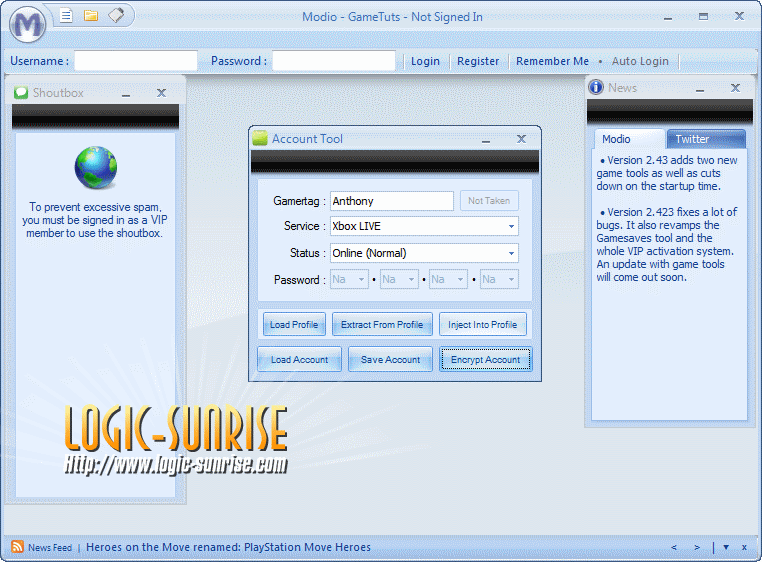Open the folder icon in quick toolbar
Screen dimensions: 762x562
pyautogui.click(x=90, y=16)
